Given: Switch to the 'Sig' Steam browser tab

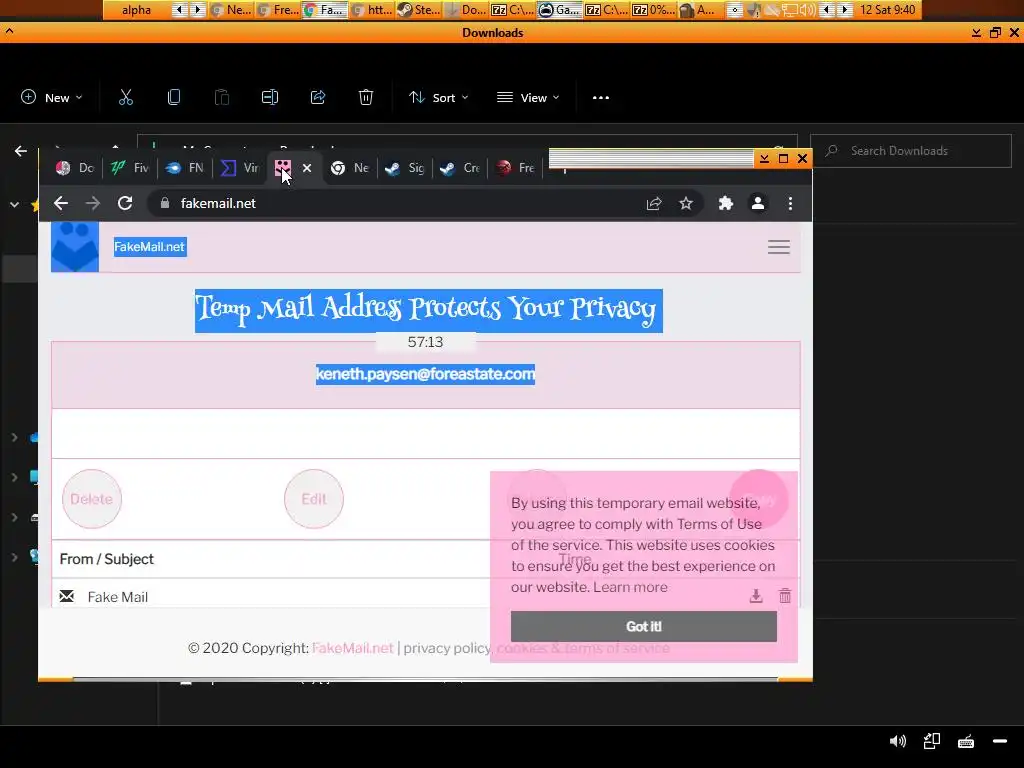Looking at the screenshot, I should pos(405,168).
